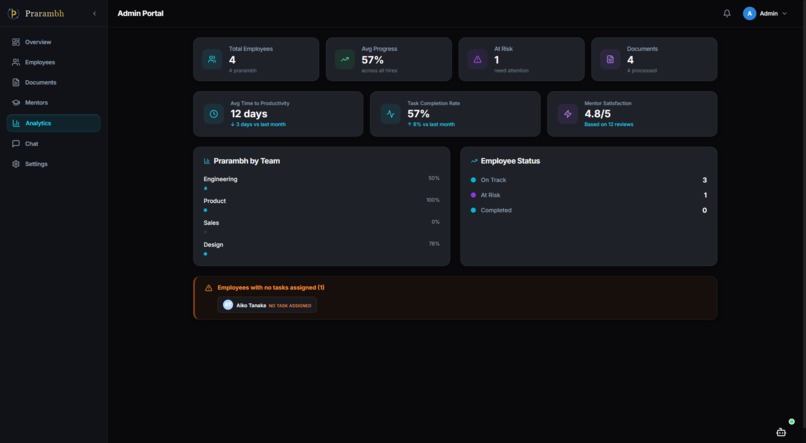Collapse the sidebar with the chevron
This screenshot has height=443, width=806.
[x=95, y=13]
